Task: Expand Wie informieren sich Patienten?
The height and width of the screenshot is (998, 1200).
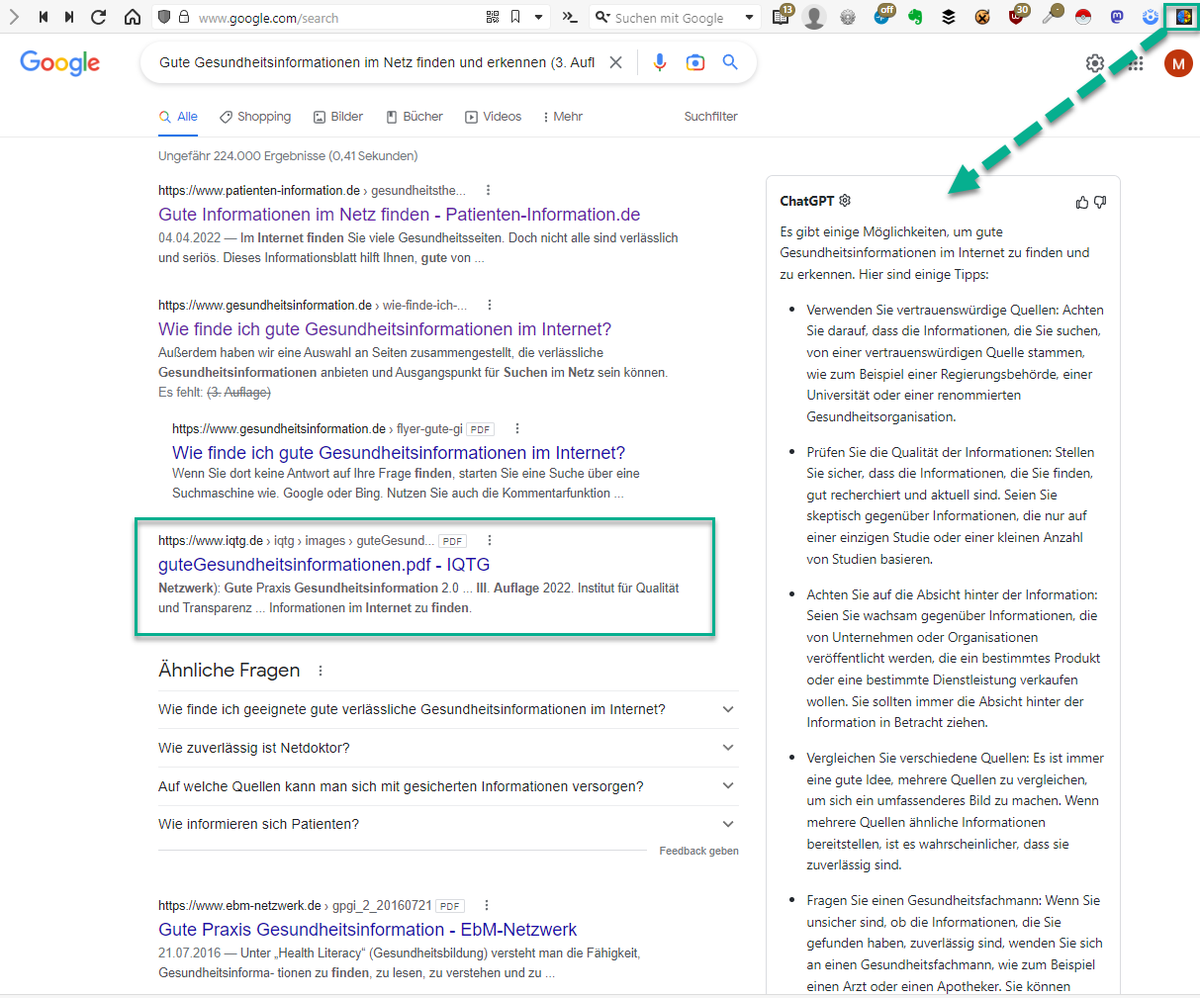Action: point(448,824)
